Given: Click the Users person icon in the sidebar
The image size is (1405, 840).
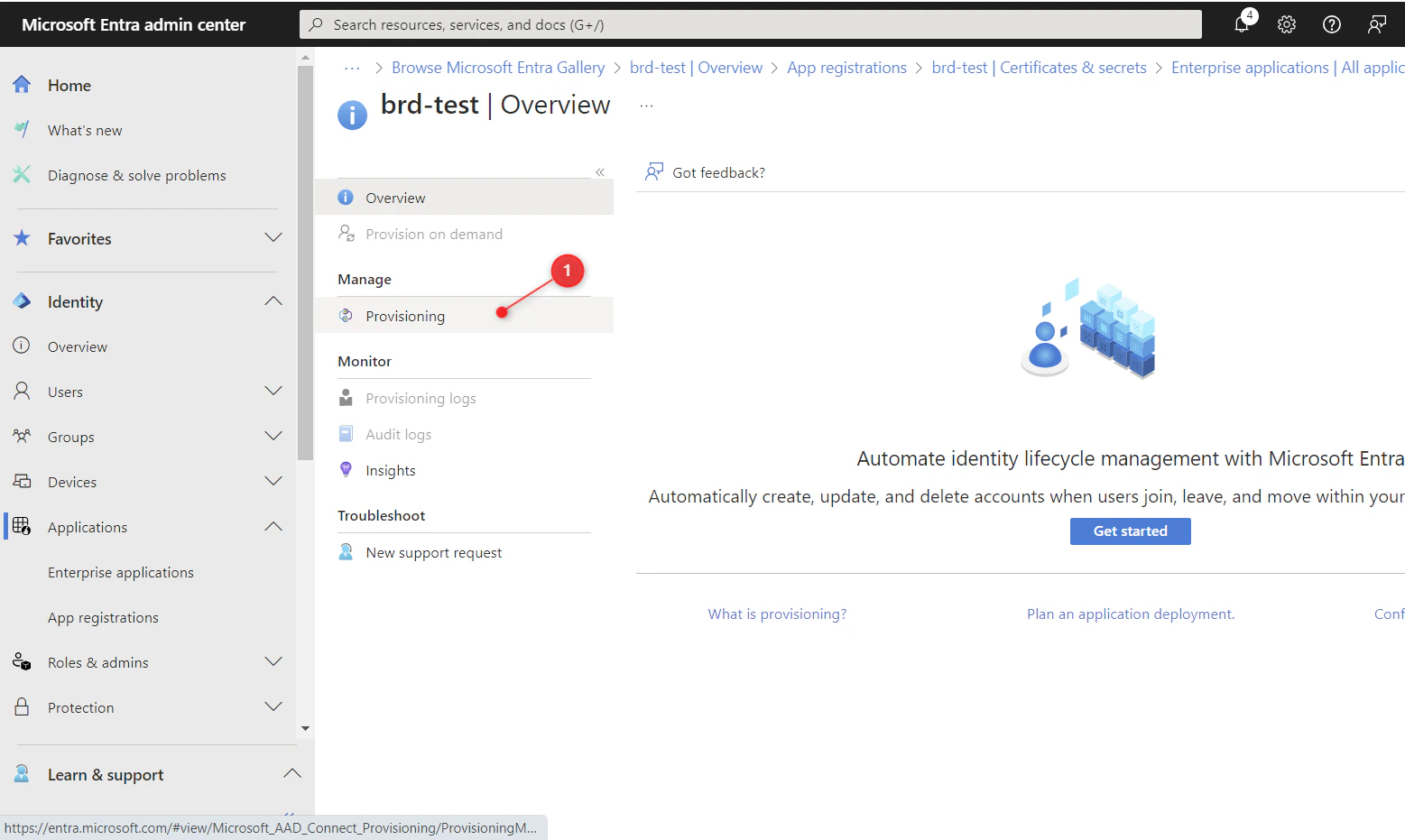Looking at the screenshot, I should point(22,392).
